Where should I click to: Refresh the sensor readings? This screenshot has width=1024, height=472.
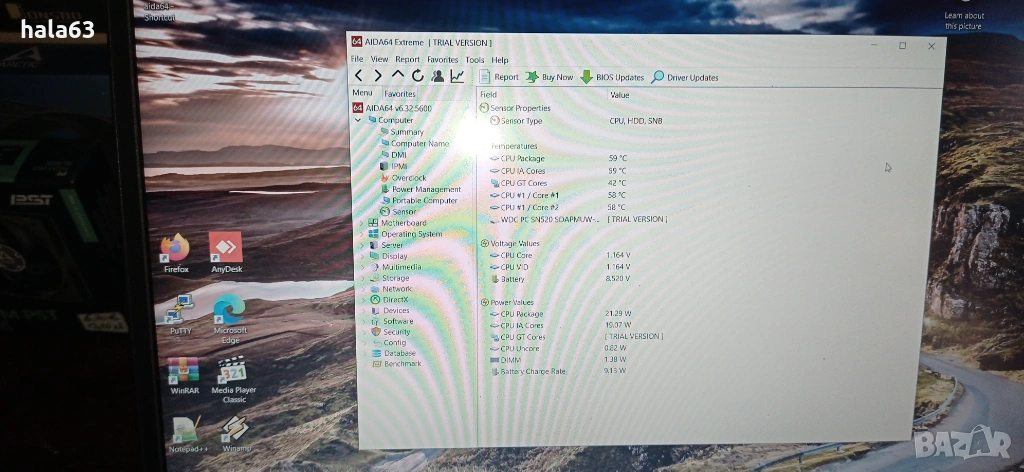(417, 76)
